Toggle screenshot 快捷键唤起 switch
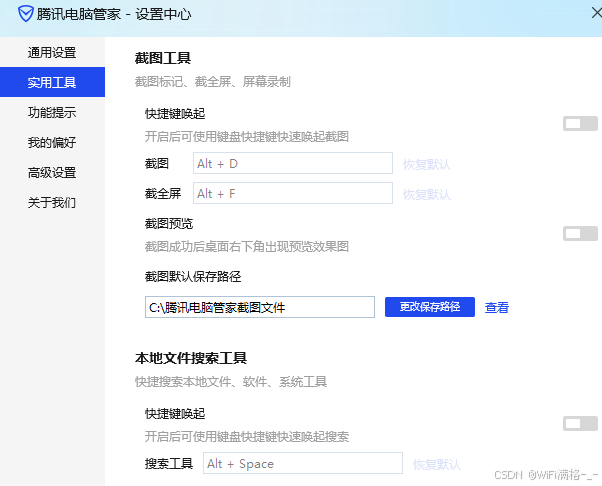602x486 pixels. point(580,124)
